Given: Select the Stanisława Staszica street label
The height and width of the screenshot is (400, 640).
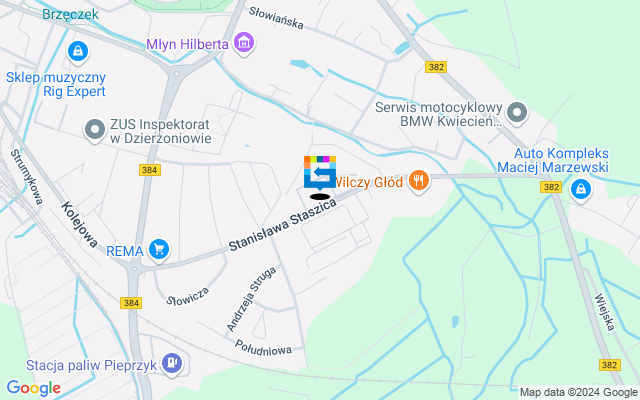Looking at the screenshot, I should 282,224.
